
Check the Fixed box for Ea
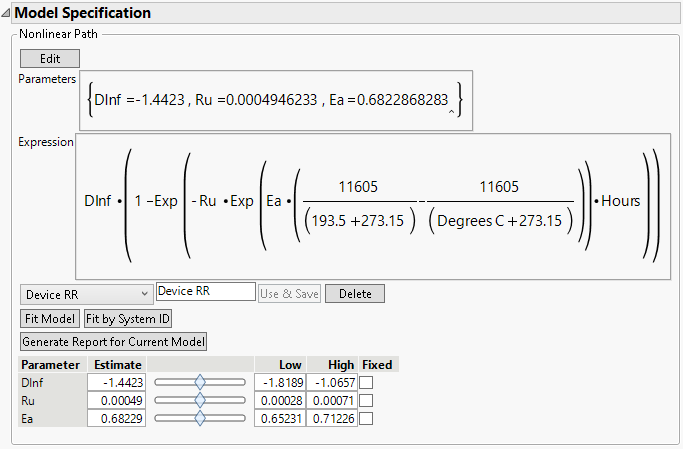(x=367, y=418)
